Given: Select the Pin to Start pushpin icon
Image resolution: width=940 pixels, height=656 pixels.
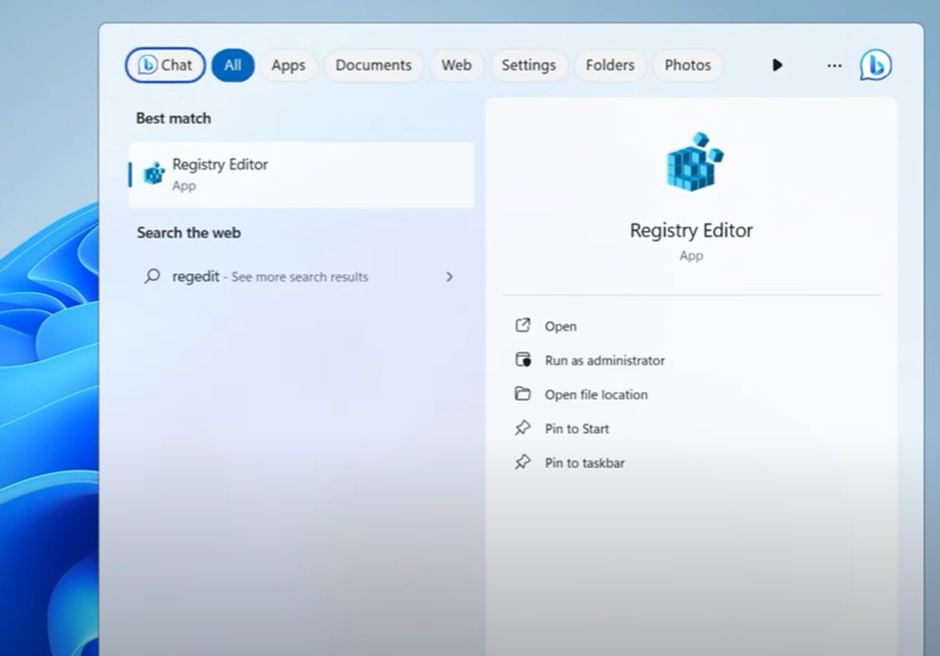Looking at the screenshot, I should 524,428.
